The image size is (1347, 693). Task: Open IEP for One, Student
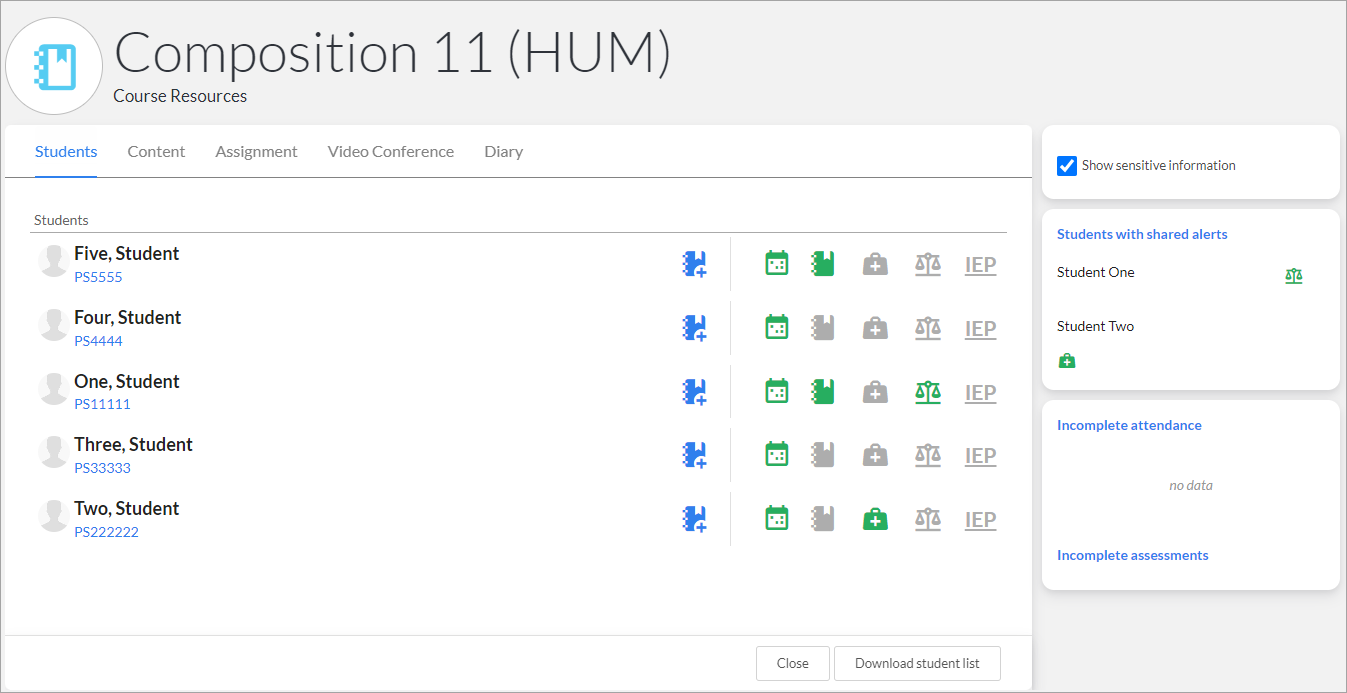coord(980,393)
